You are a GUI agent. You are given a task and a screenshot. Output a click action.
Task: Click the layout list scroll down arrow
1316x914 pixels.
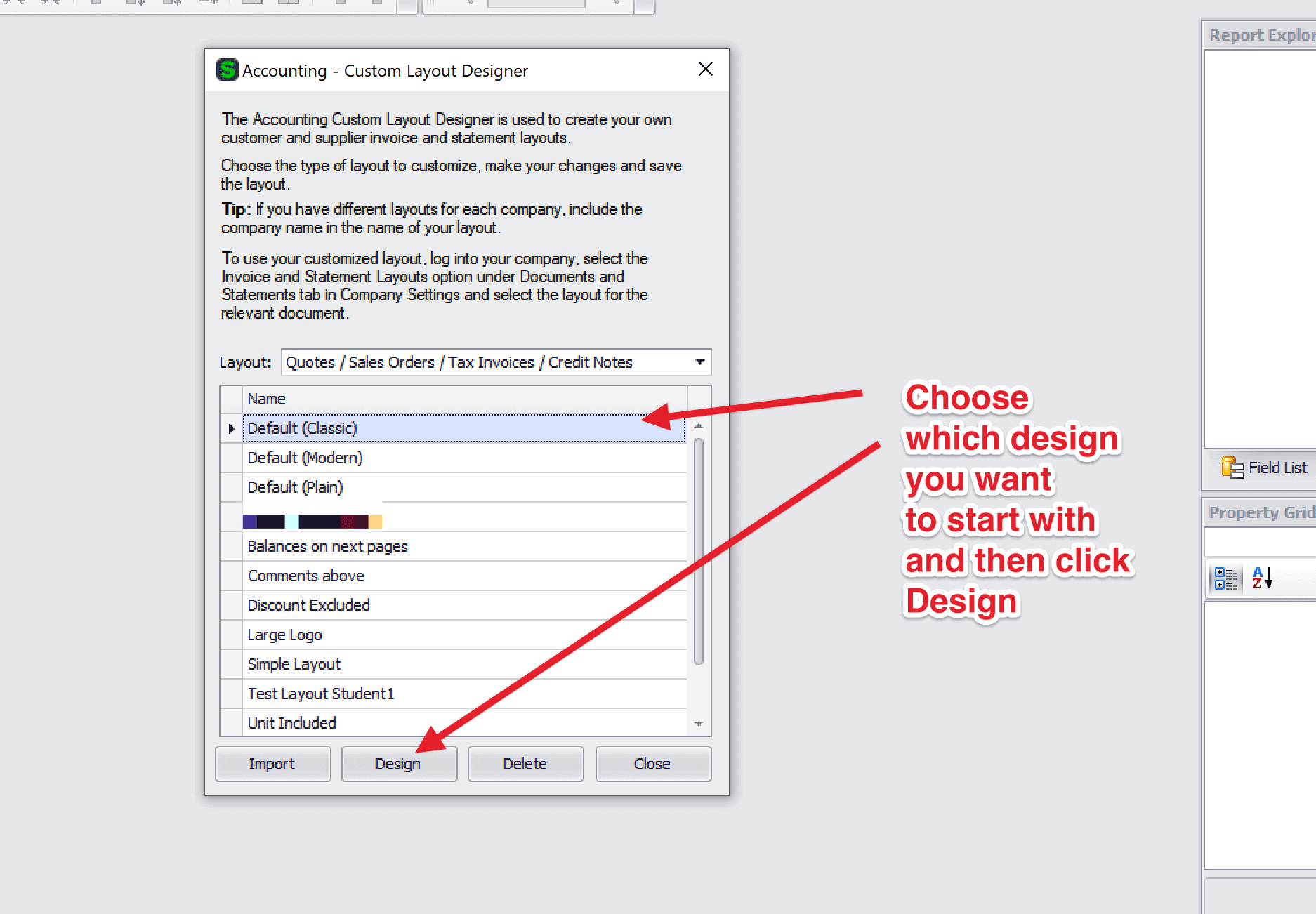[x=699, y=724]
